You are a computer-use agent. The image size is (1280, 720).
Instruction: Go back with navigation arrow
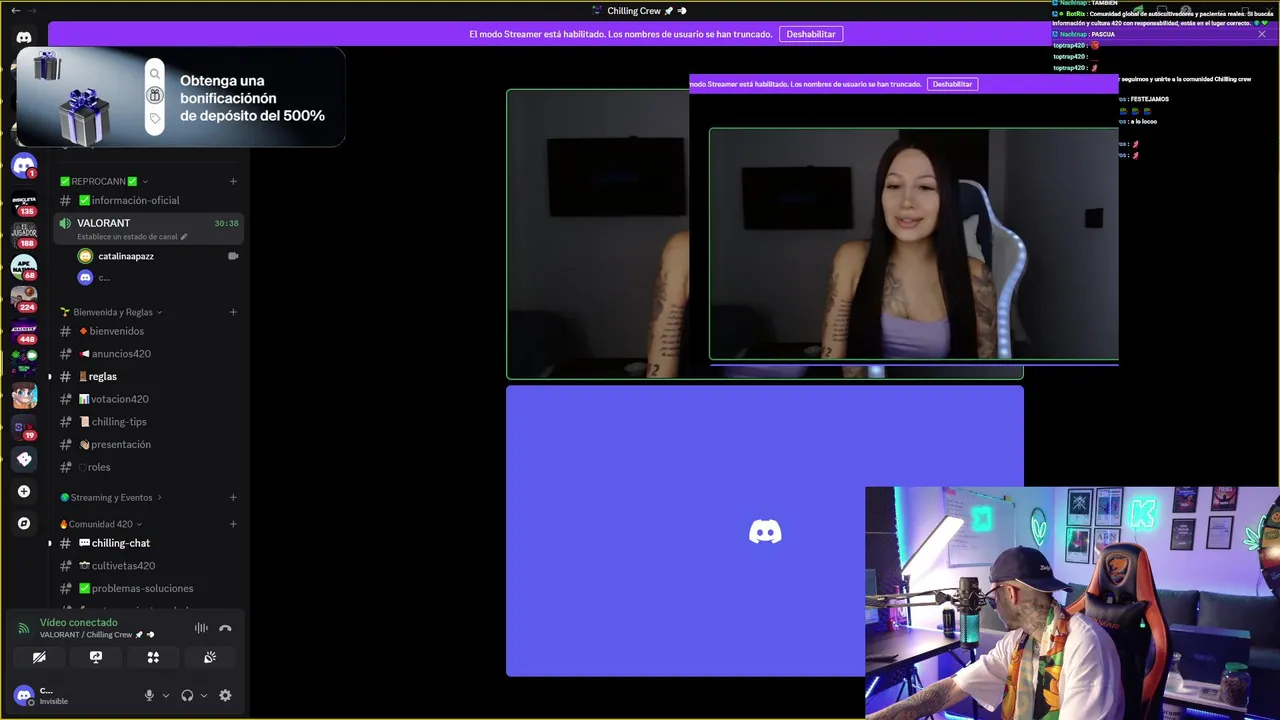point(14,10)
